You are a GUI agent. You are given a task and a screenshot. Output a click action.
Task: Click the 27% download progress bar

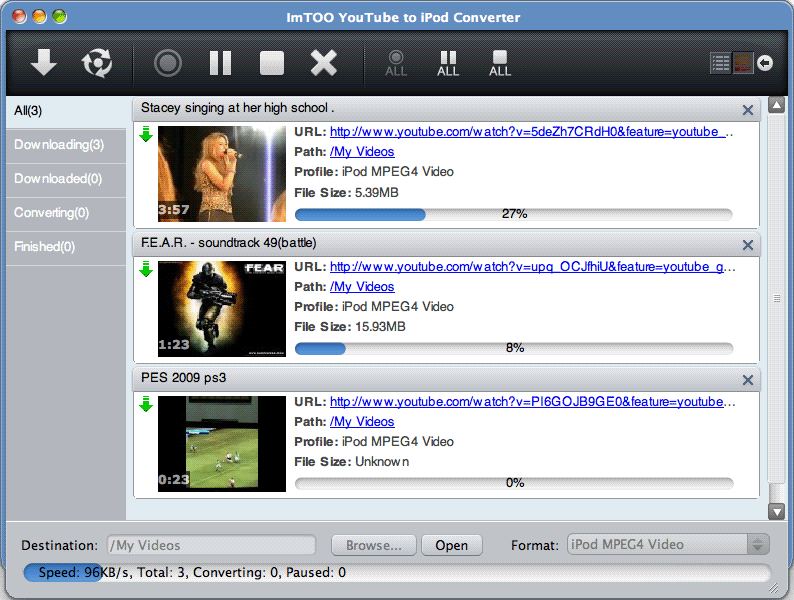pyautogui.click(x=514, y=215)
